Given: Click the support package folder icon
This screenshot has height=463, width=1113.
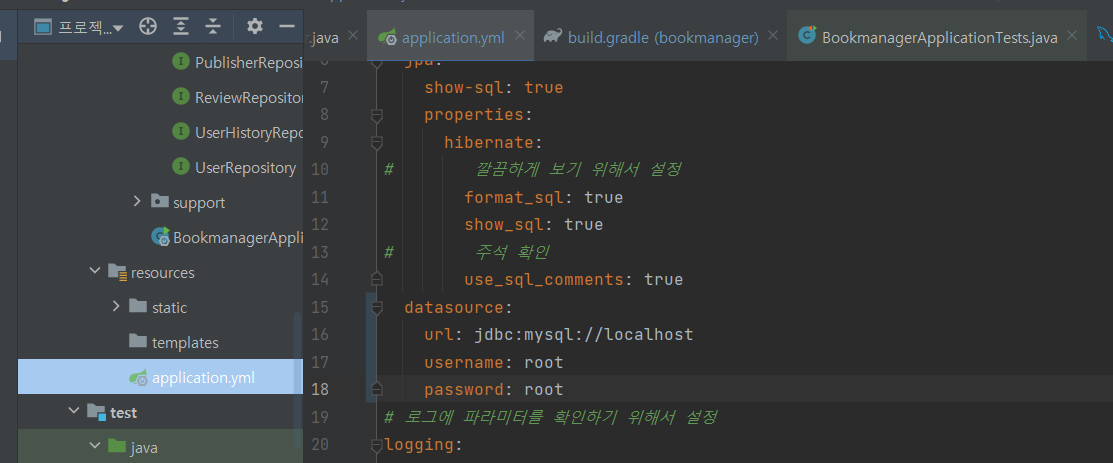Looking at the screenshot, I should [x=160, y=202].
